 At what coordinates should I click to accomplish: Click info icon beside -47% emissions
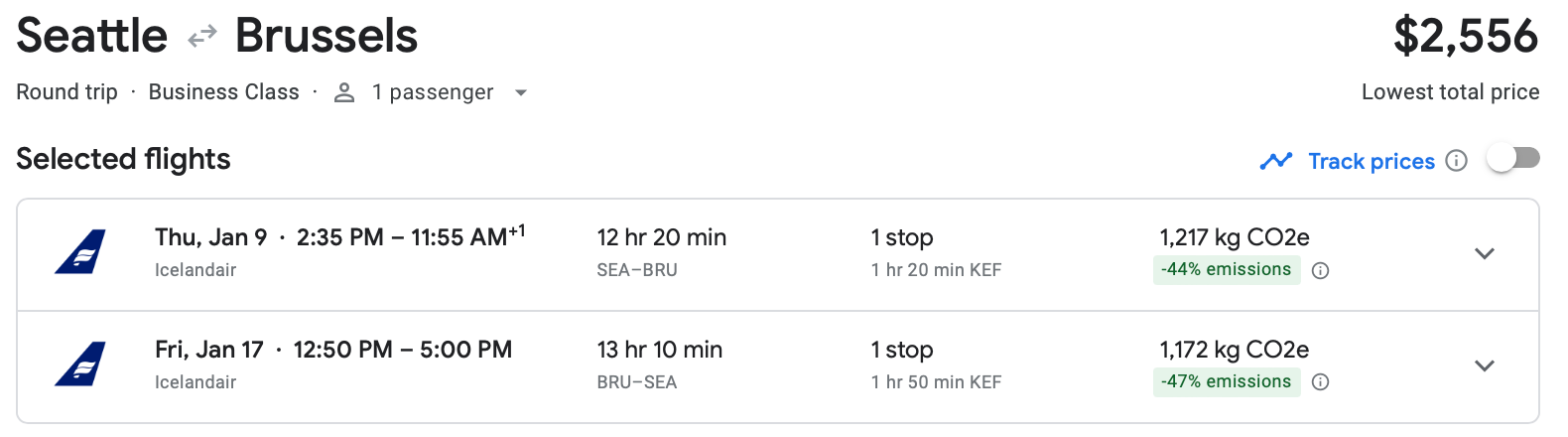(1320, 382)
